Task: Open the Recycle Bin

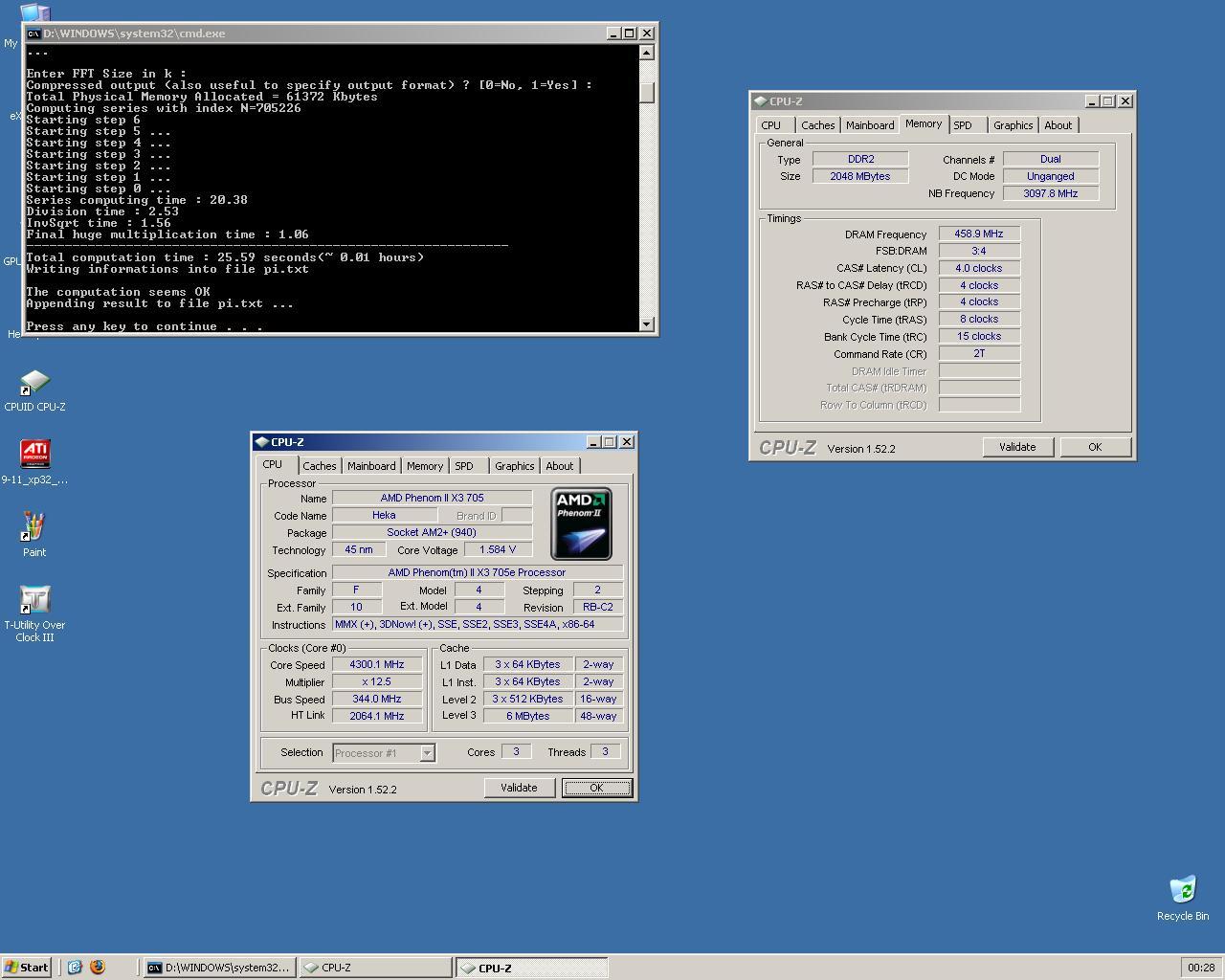Action: coord(1183,898)
